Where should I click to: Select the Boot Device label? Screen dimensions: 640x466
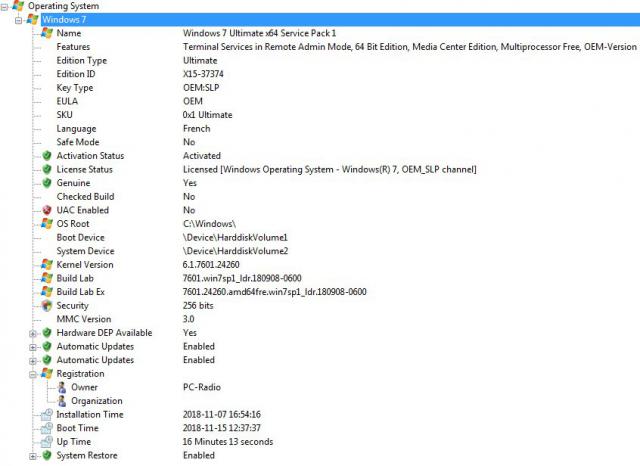pyautogui.click(x=80, y=237)
